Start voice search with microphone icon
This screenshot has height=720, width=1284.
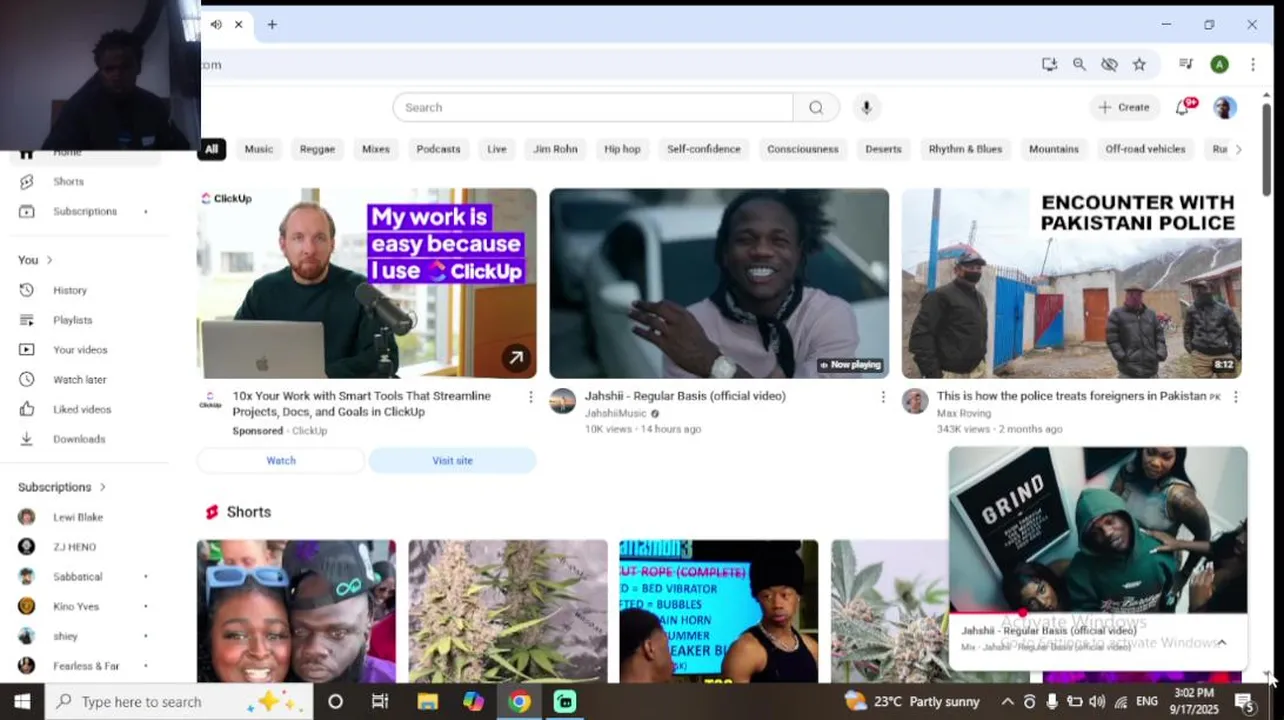coord(866,107)
